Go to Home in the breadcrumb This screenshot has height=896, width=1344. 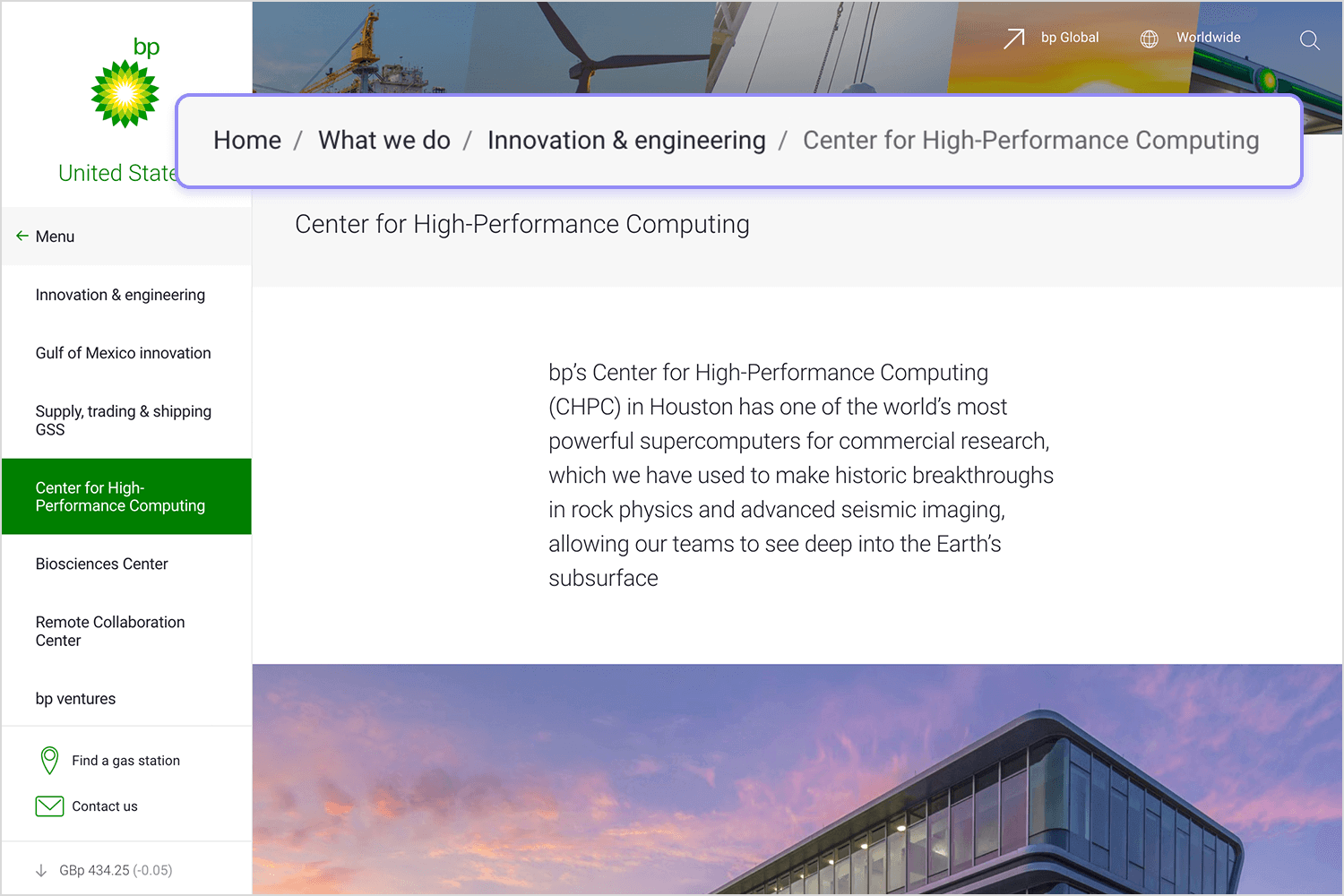tap(247, 141)
